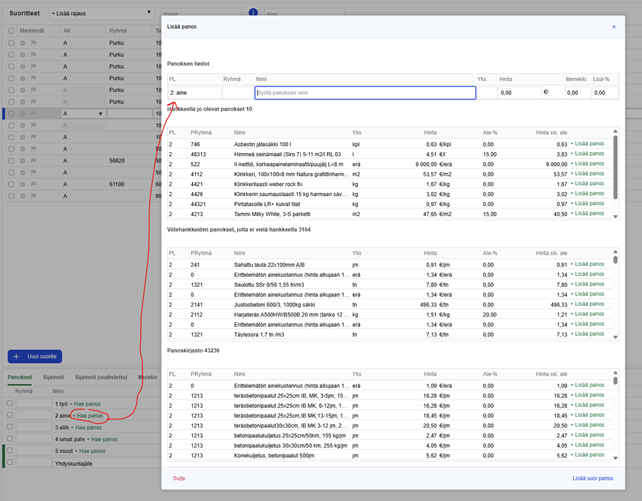Click Hae panos next to 1 työ
This screenshot has width=642, height=501.
[x=86, y=404]
